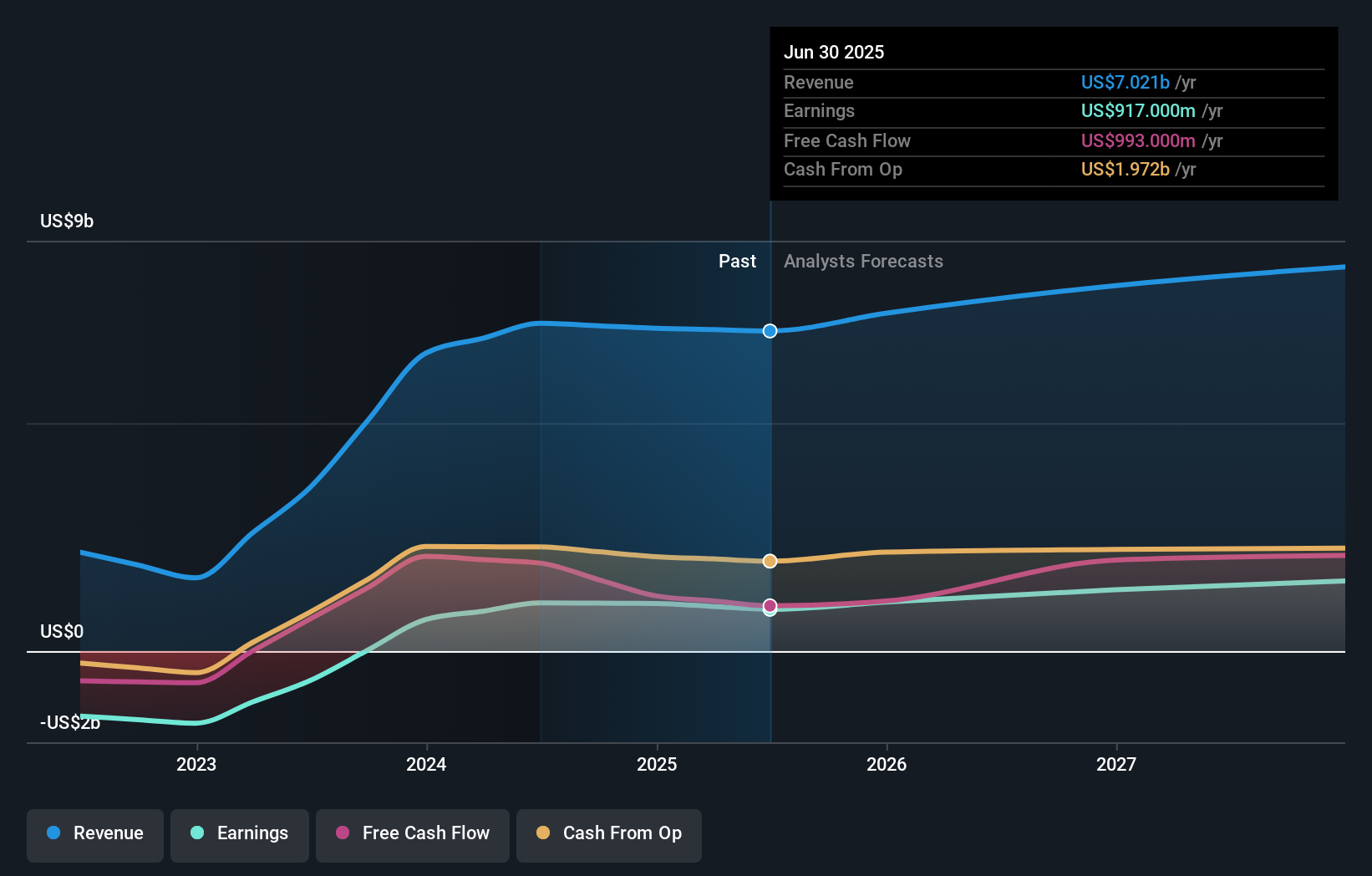Toggle the Earnings series visibility
Image resolution: width=1372 pixels, height=876 pixels.
coord(240,835)
